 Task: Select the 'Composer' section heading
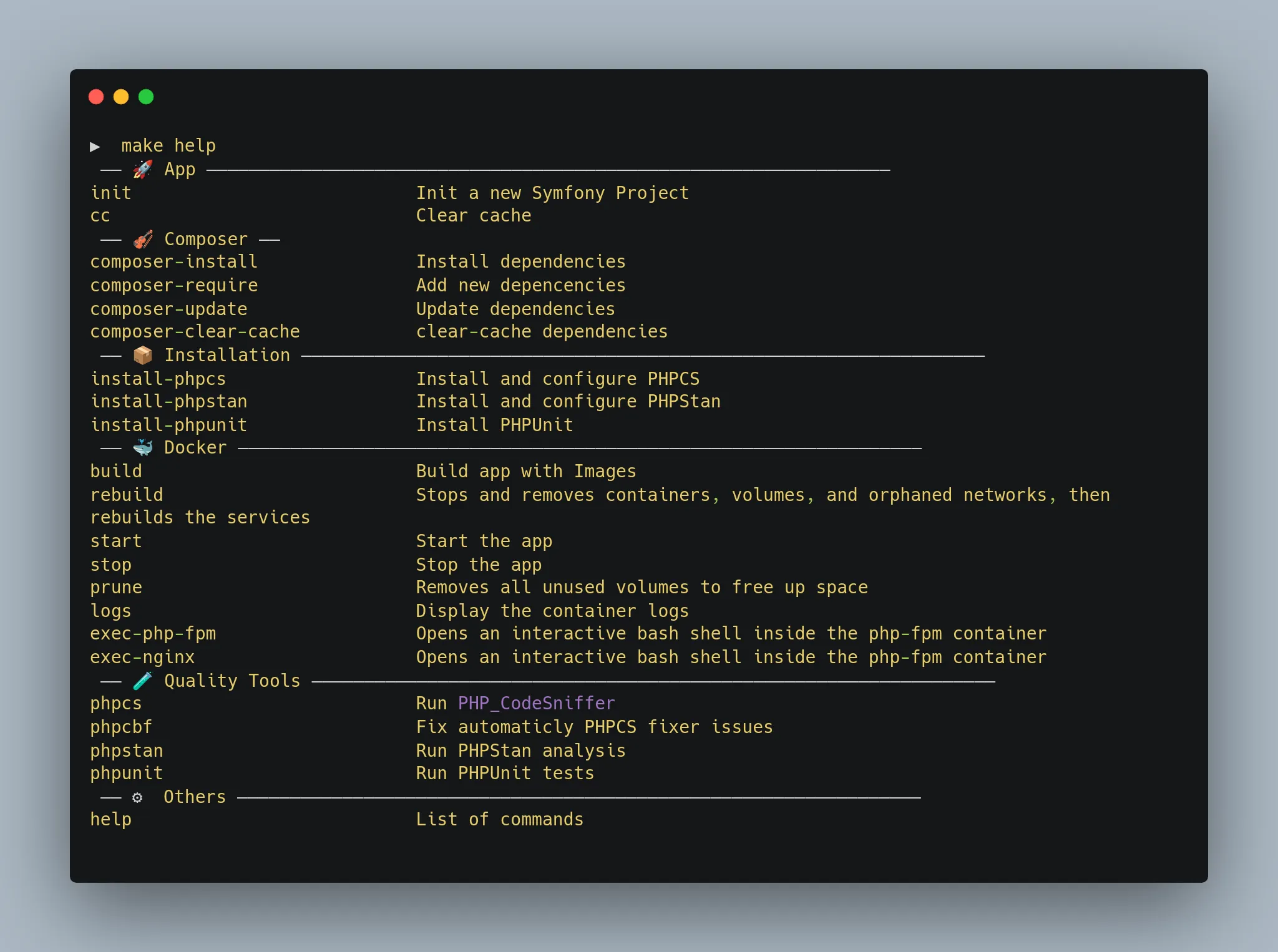(206, 239)
